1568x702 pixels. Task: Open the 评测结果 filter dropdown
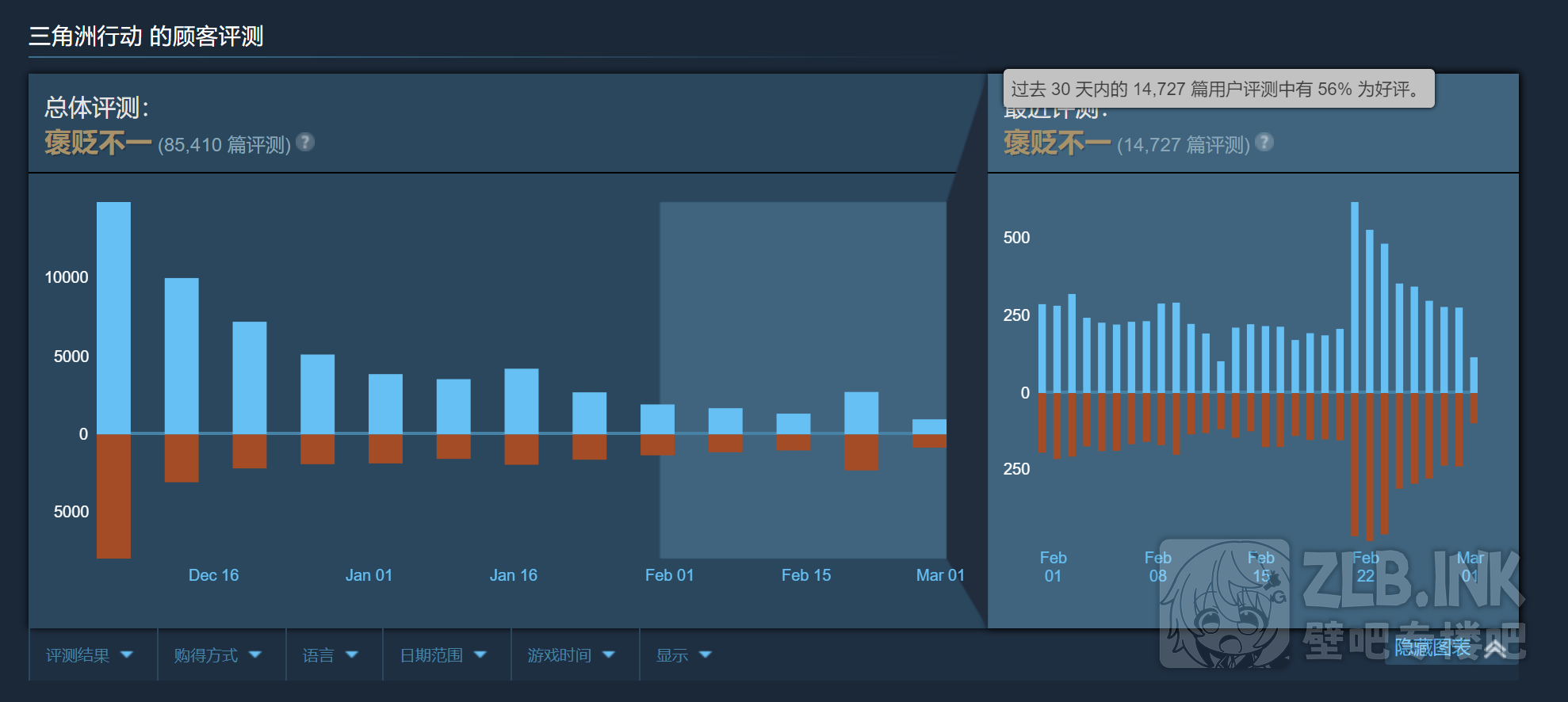tap(90, 655)
